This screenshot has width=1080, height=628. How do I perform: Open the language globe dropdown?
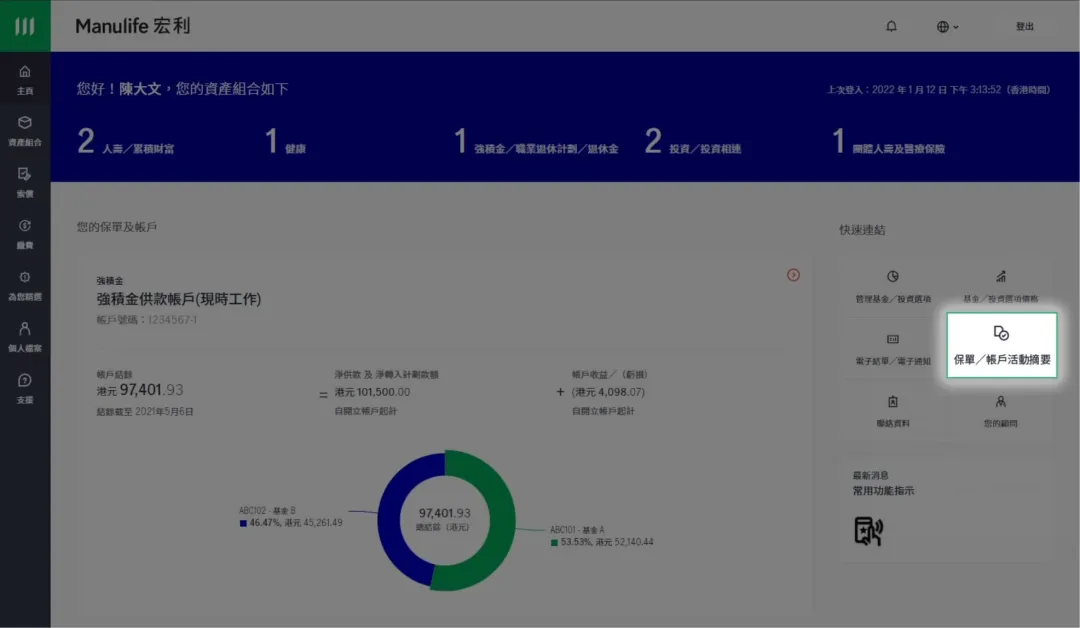[x=948, y=27]
